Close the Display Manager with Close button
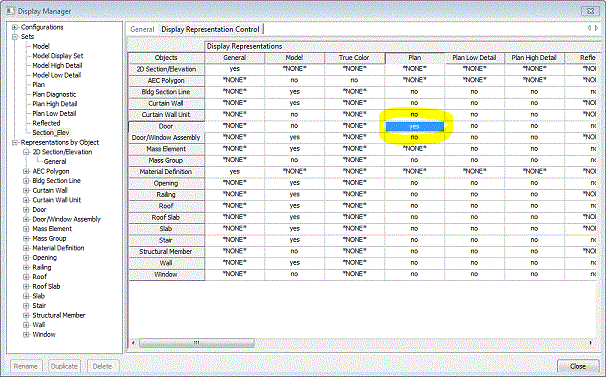Screen dimensions: 606x377 click(x=578, y=366)
